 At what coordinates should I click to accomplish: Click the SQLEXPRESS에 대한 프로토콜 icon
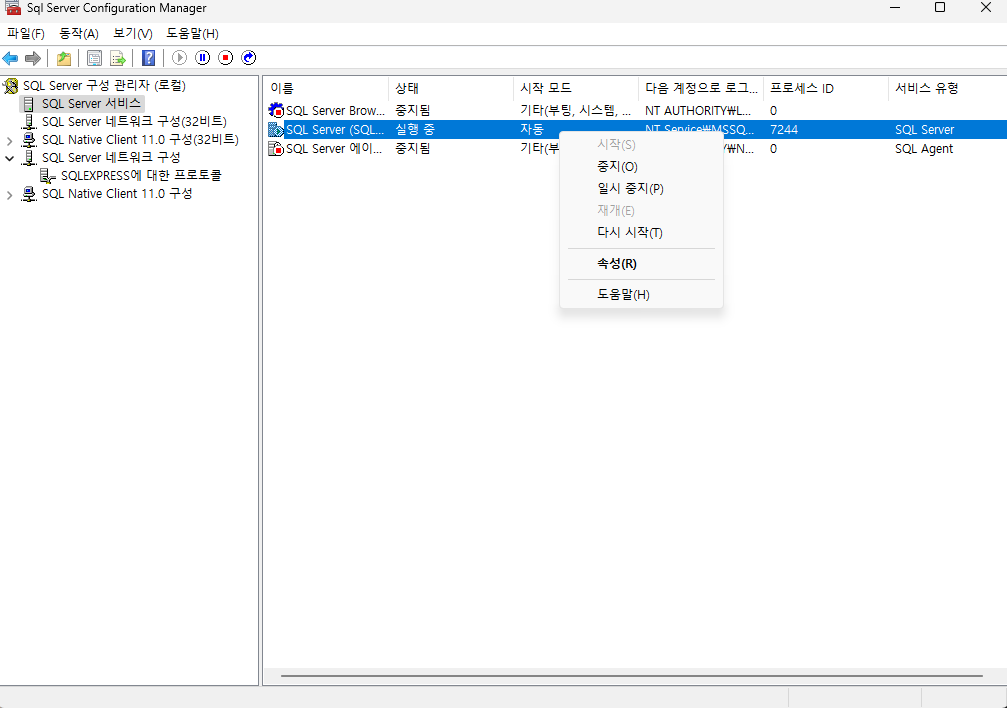[x=48, y=175]
